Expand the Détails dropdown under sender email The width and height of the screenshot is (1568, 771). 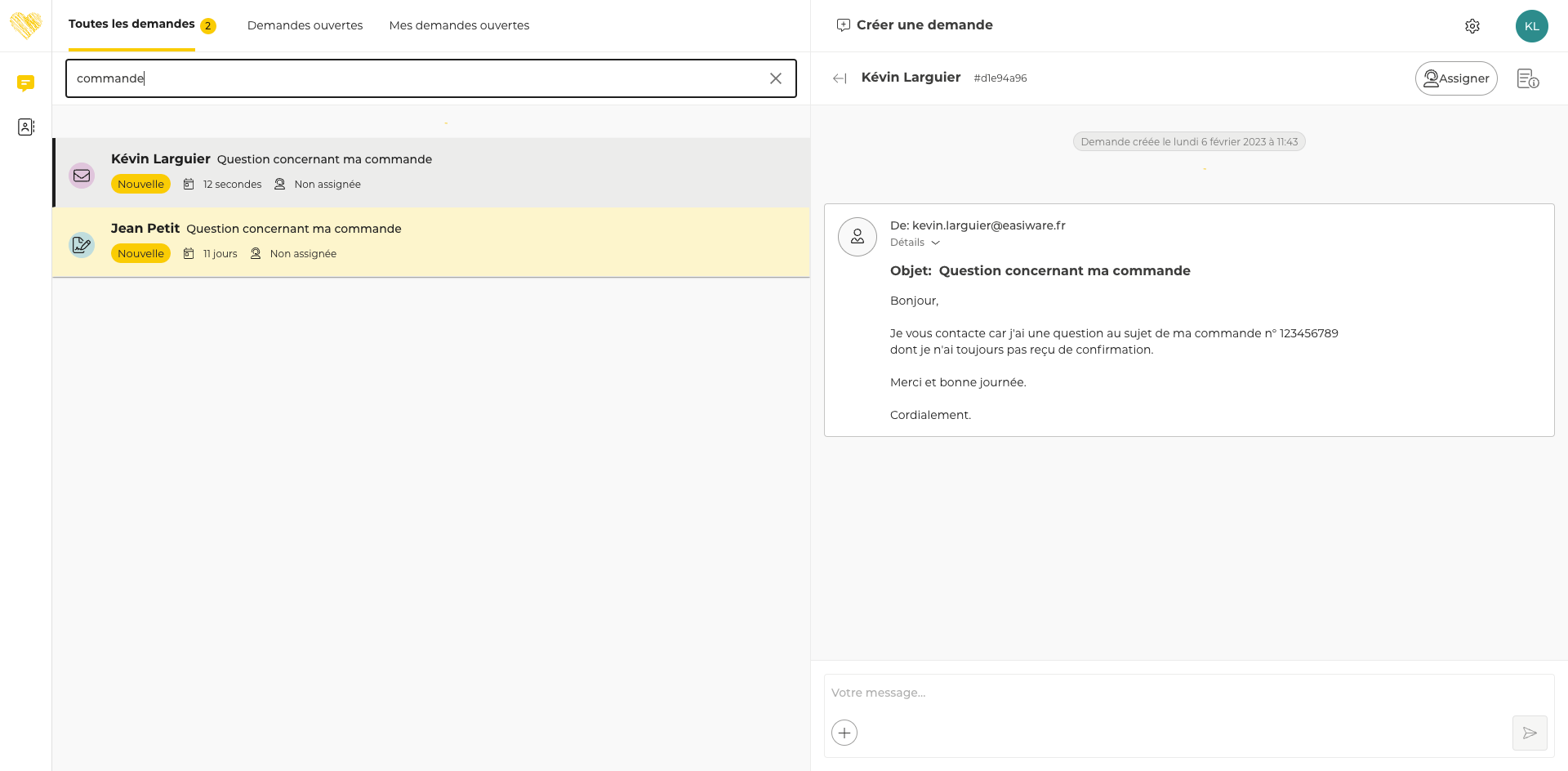click(915, 243)
